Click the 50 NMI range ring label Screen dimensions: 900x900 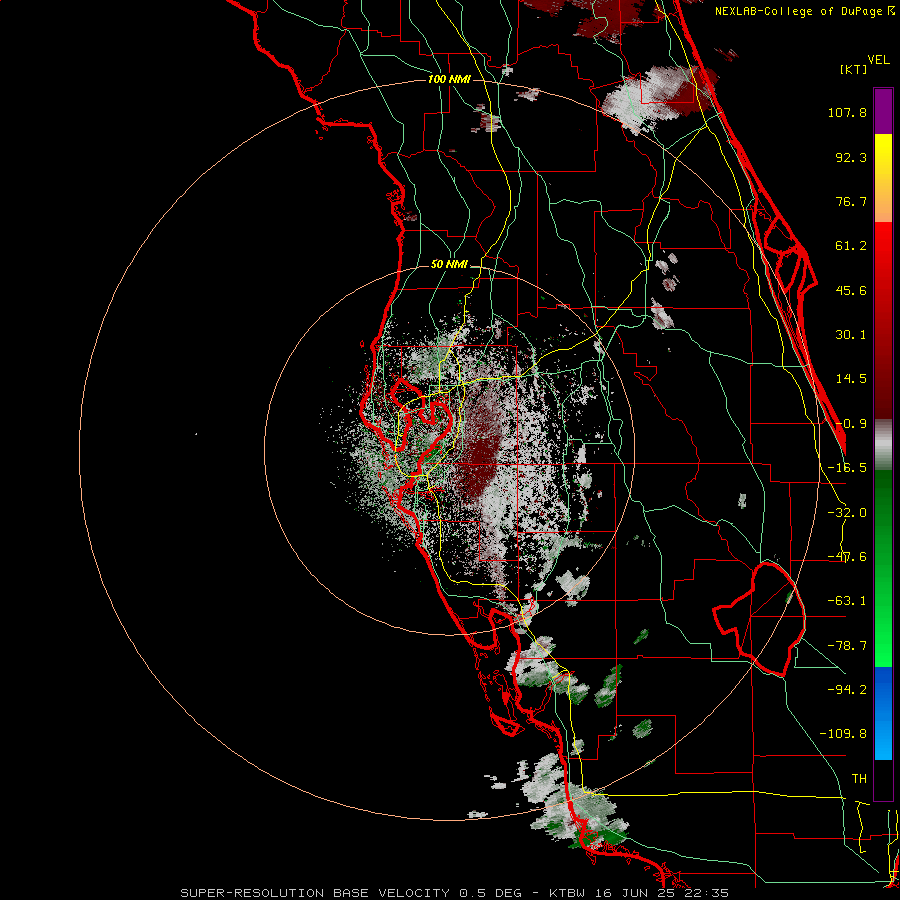(449, 265)
